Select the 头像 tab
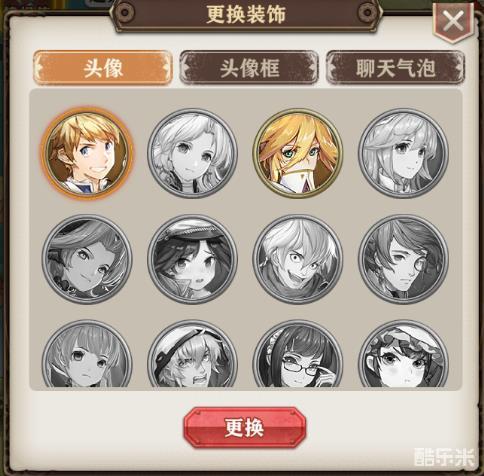Screen dimensions: 484x476 click(103, 68)
